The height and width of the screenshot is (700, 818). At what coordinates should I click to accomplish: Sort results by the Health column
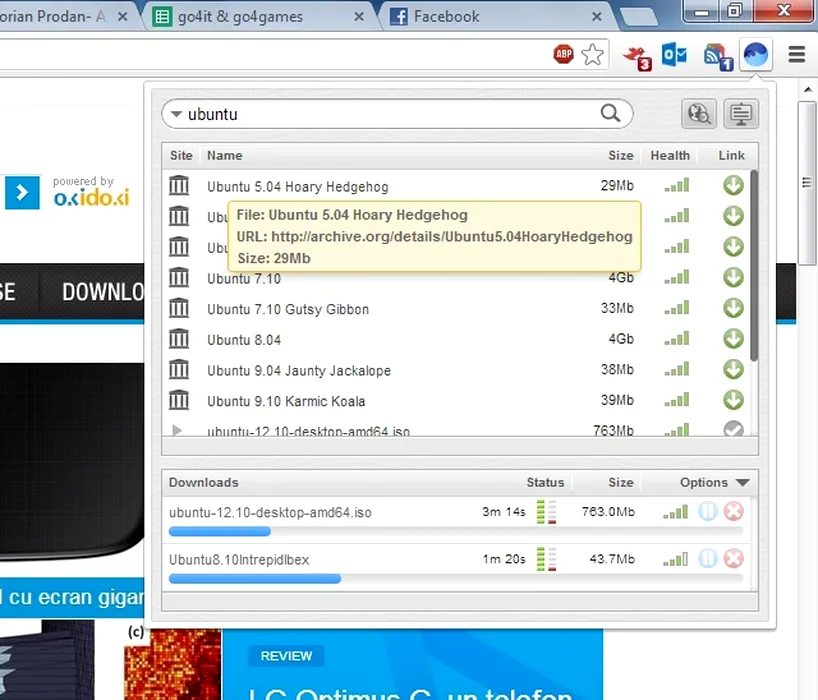670,155
